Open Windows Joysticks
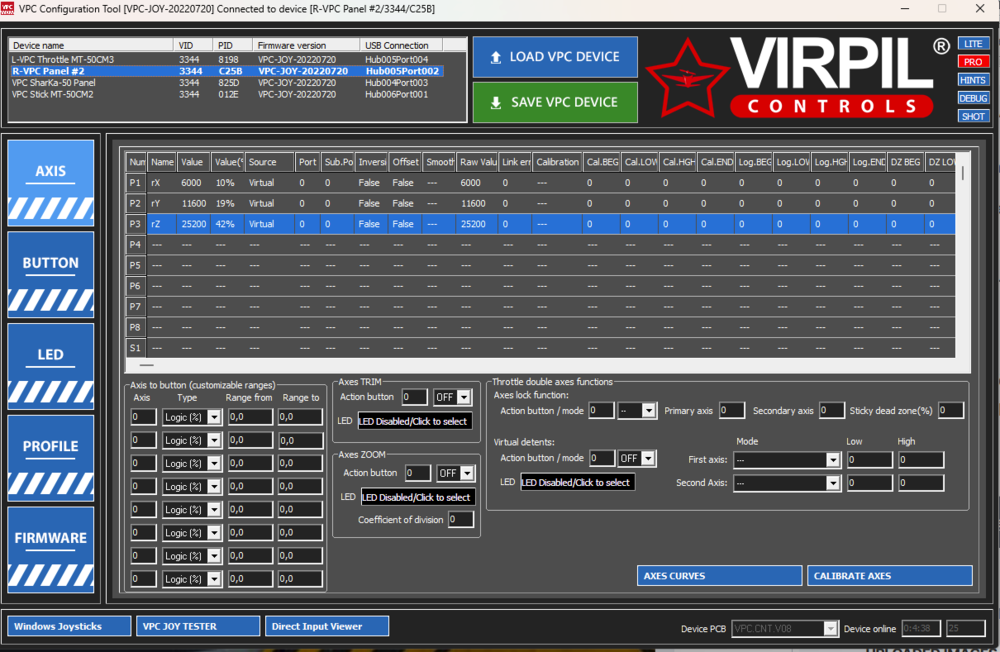 [70, 626]
